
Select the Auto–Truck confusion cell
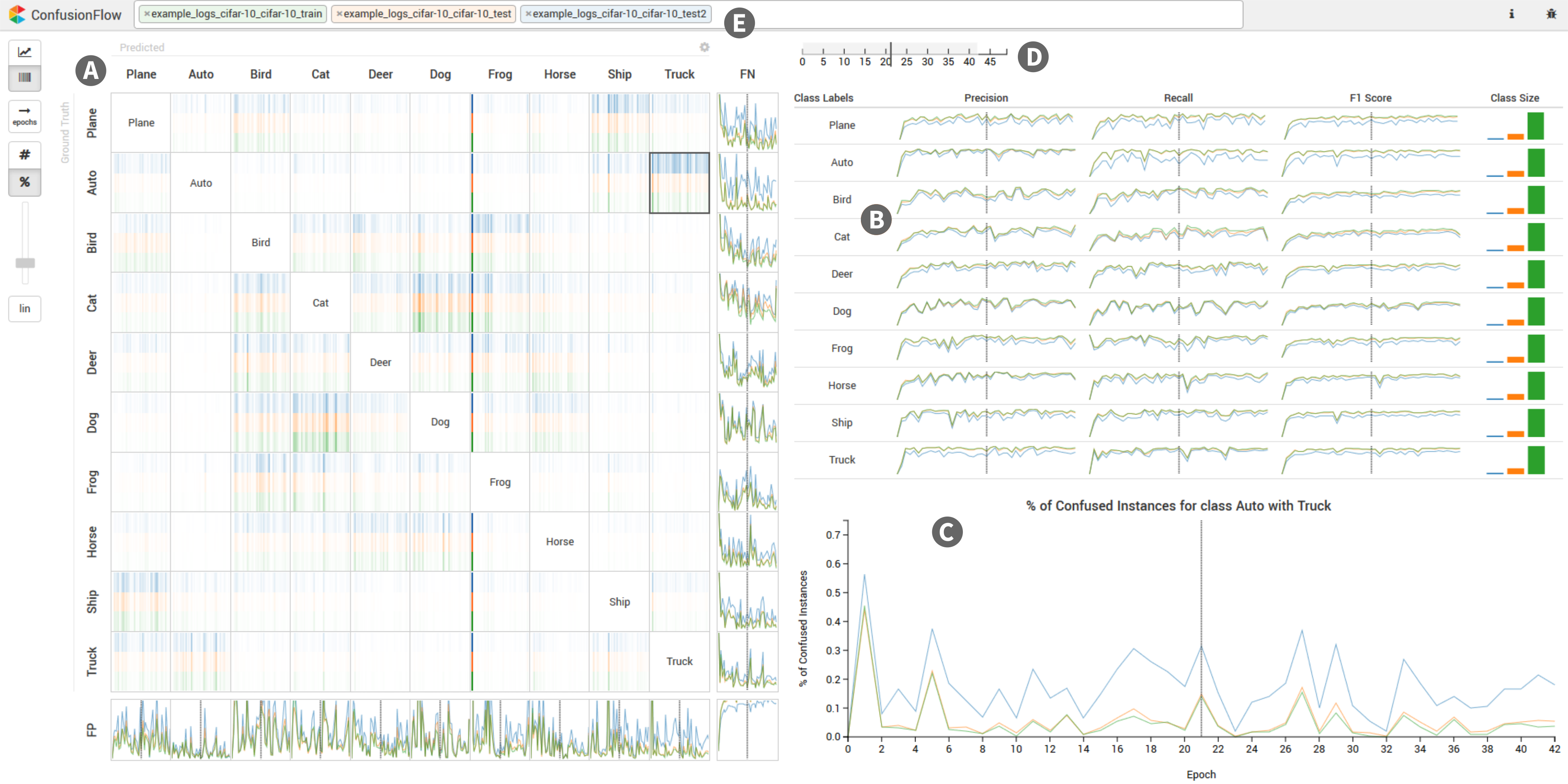click(x=679, y=183)
